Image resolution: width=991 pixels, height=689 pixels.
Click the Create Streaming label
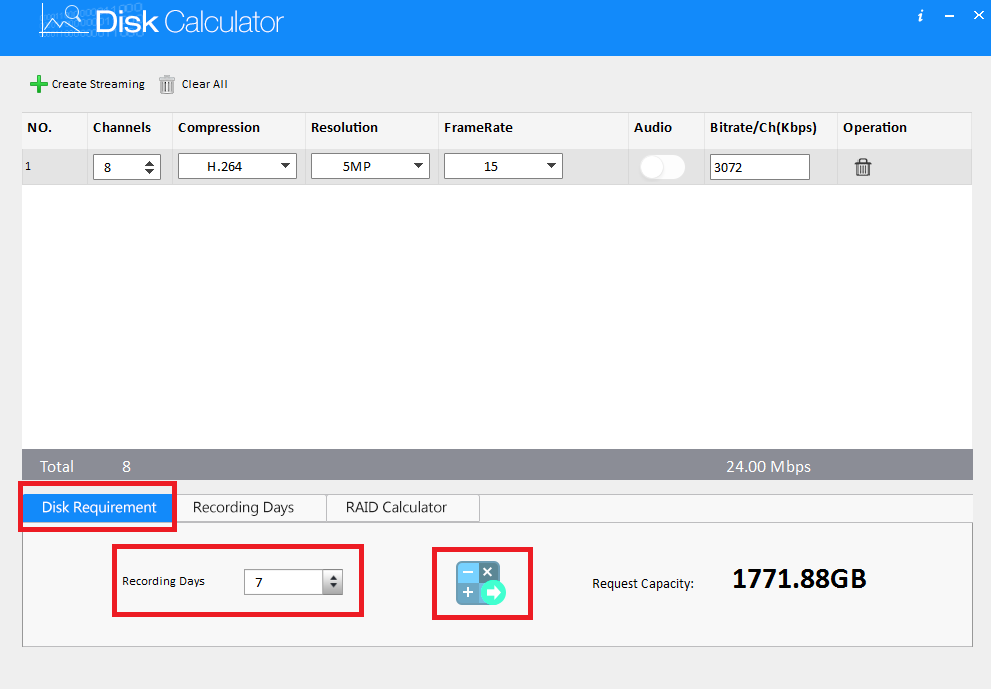tap(98, 84)
